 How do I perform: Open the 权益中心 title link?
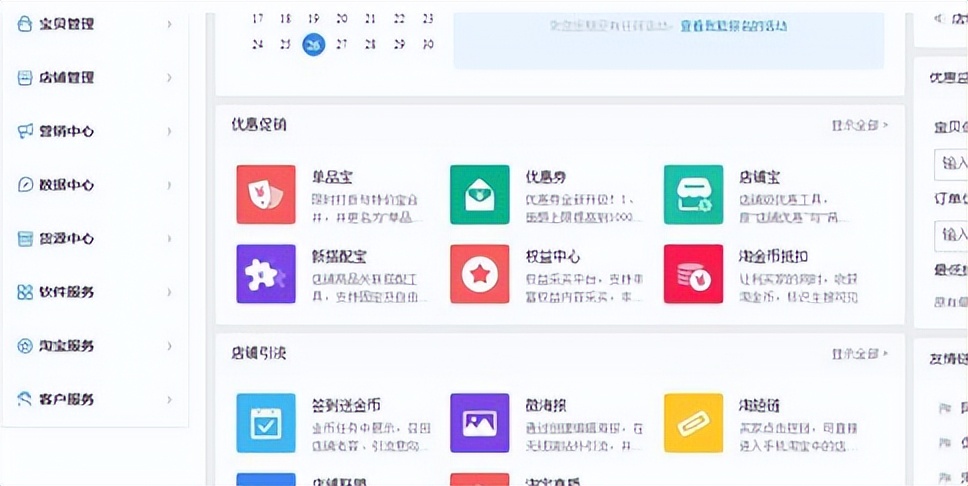coord(553,257)
